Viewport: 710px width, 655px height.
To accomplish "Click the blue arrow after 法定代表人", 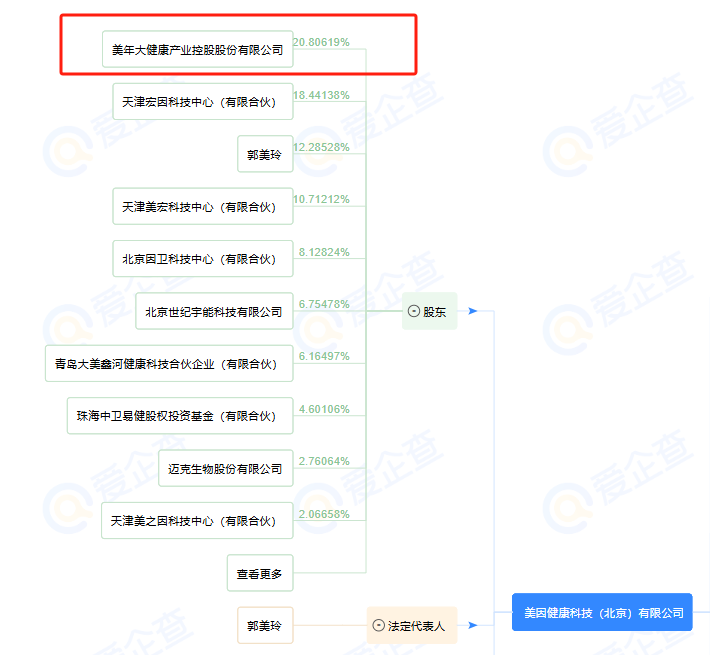I will pyautogui.click(x=473, y=625).
